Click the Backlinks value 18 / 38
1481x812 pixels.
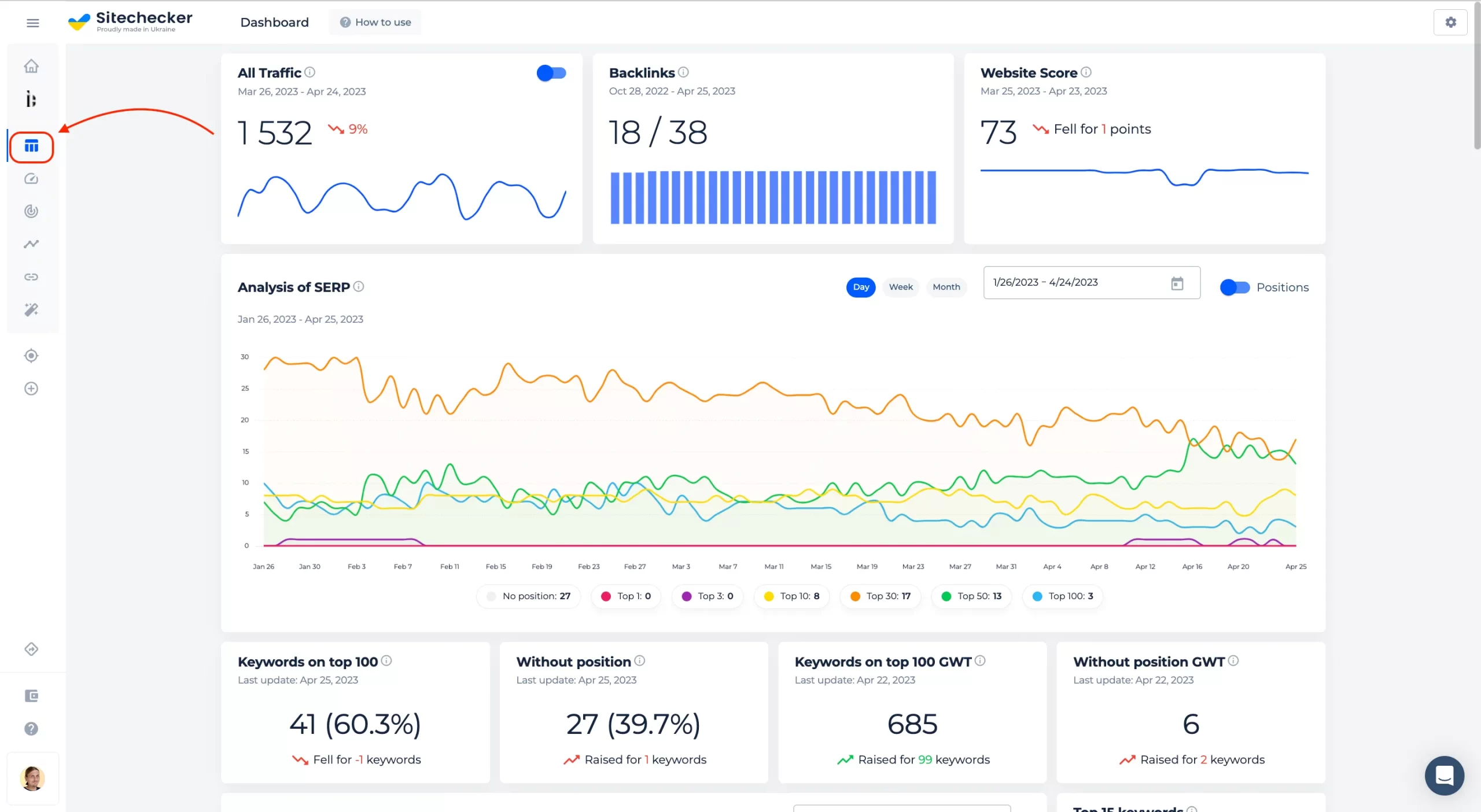pyautogui.click(x=658, y=133)
